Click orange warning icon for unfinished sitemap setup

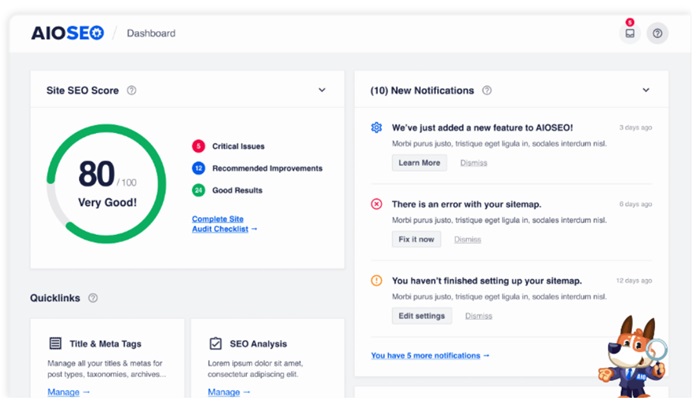377,281
